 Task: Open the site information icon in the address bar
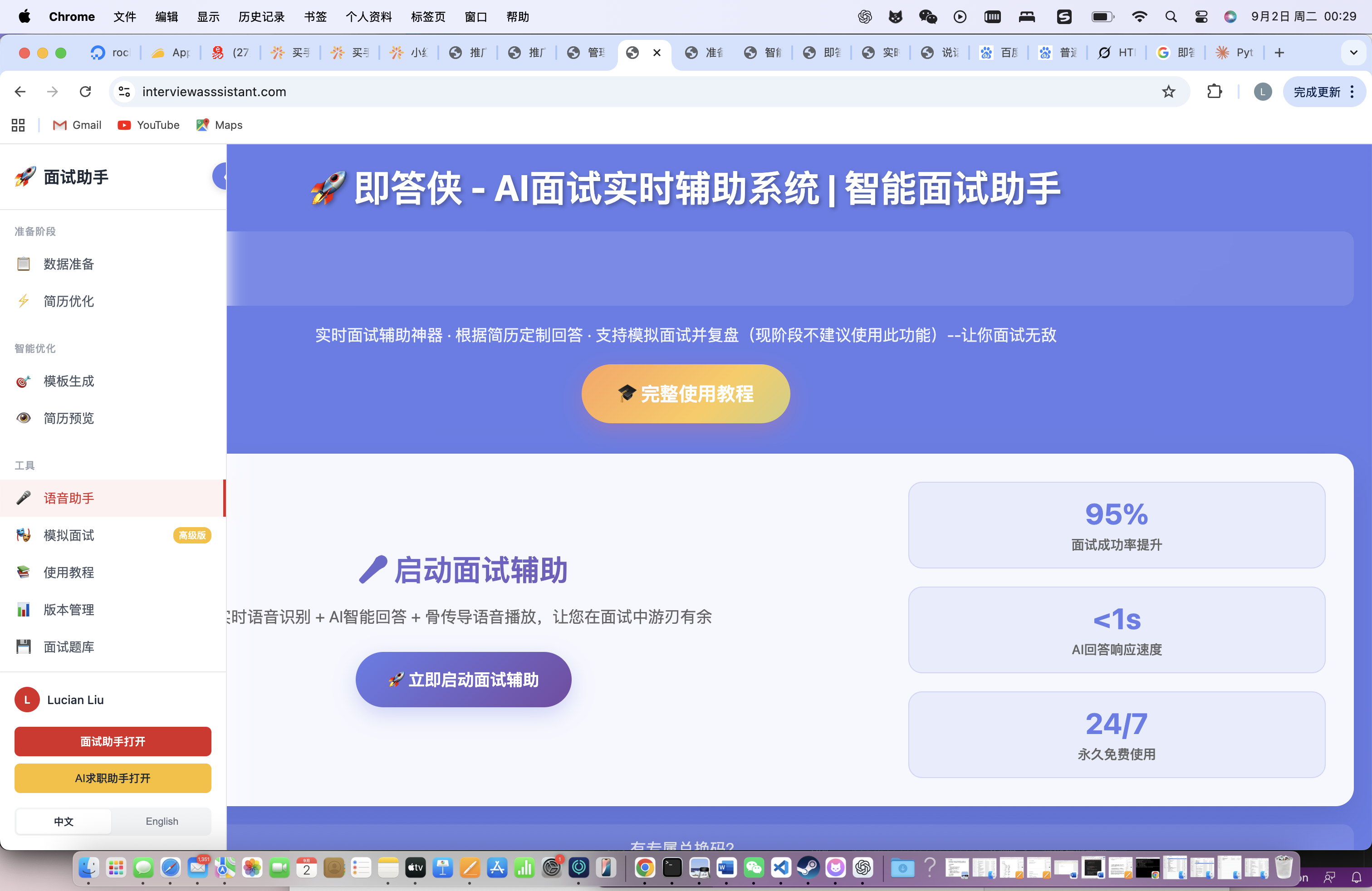[x=124, y=92]
